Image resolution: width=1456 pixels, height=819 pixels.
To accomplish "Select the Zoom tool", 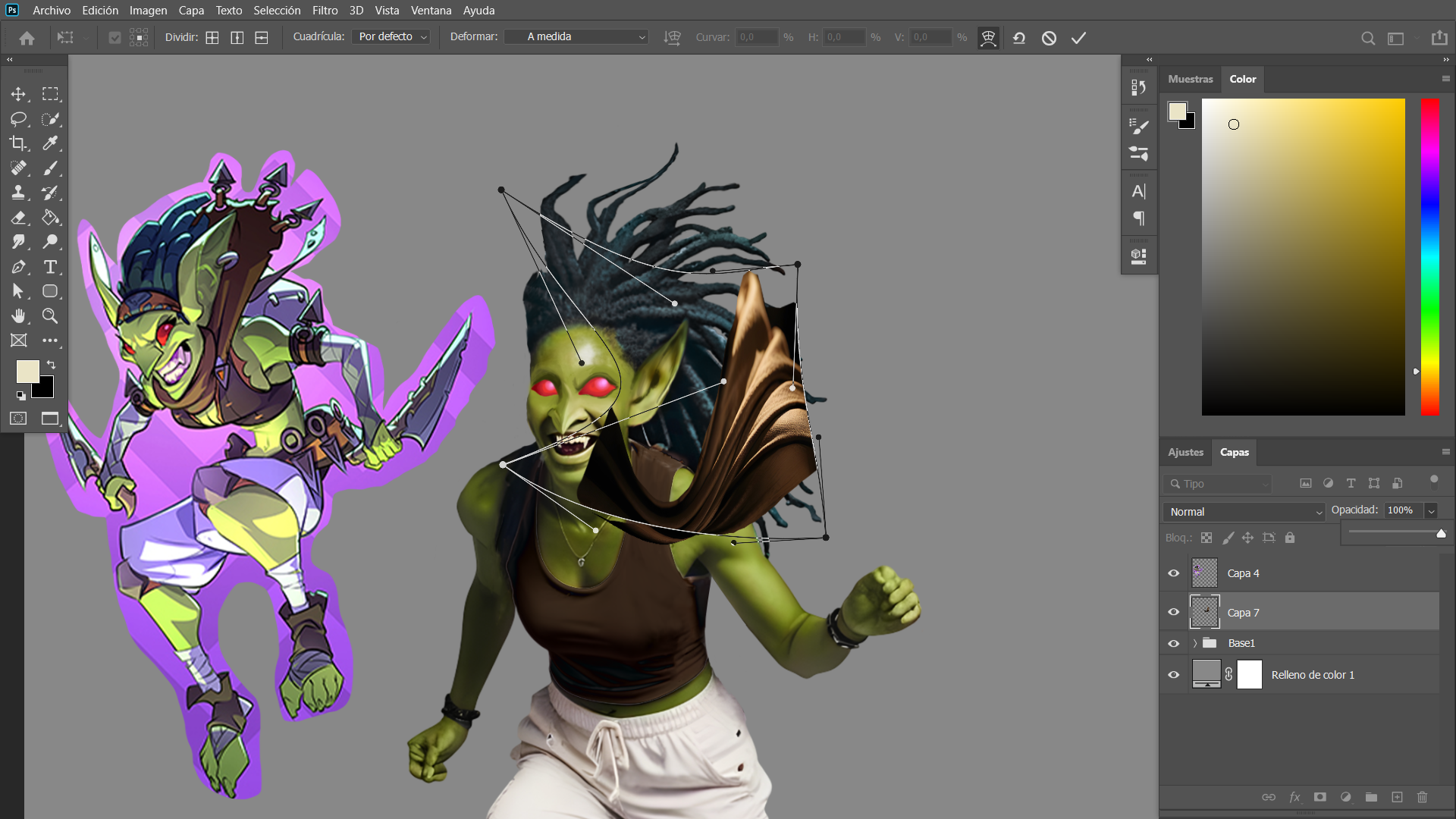I will [50, 316].
